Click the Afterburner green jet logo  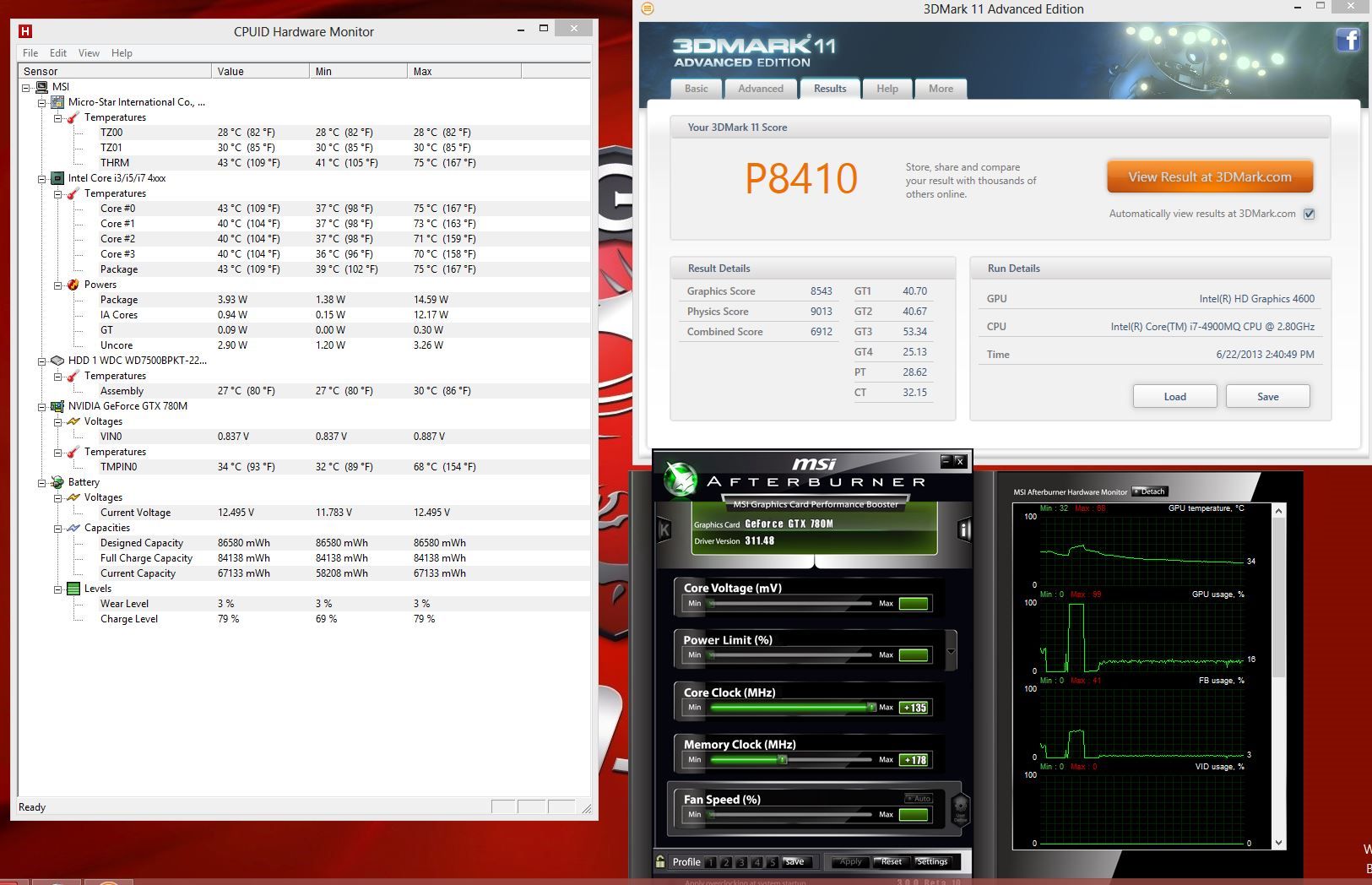679,479
